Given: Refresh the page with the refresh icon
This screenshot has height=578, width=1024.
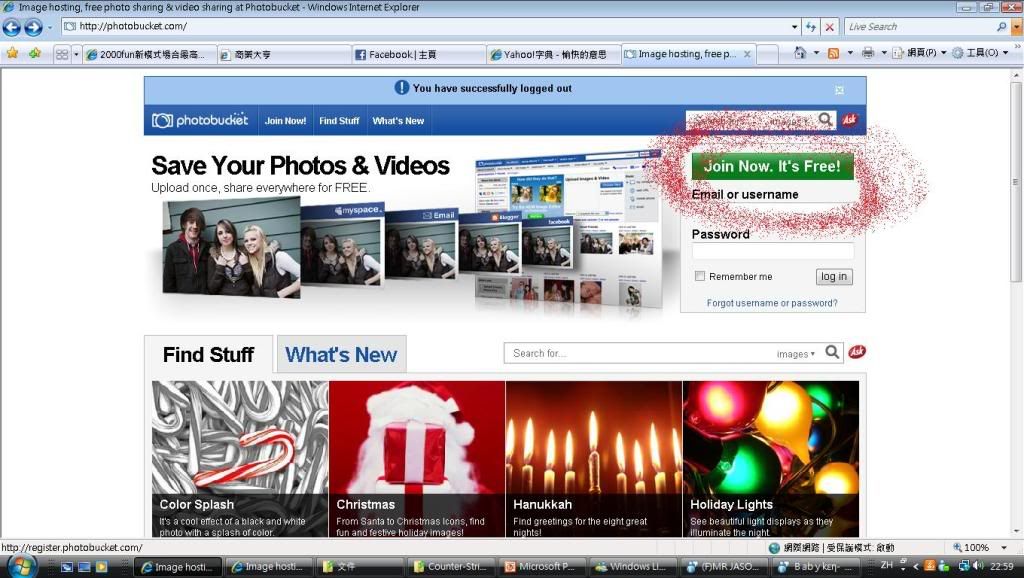Looking at the screenshot, I should point(811,27).
